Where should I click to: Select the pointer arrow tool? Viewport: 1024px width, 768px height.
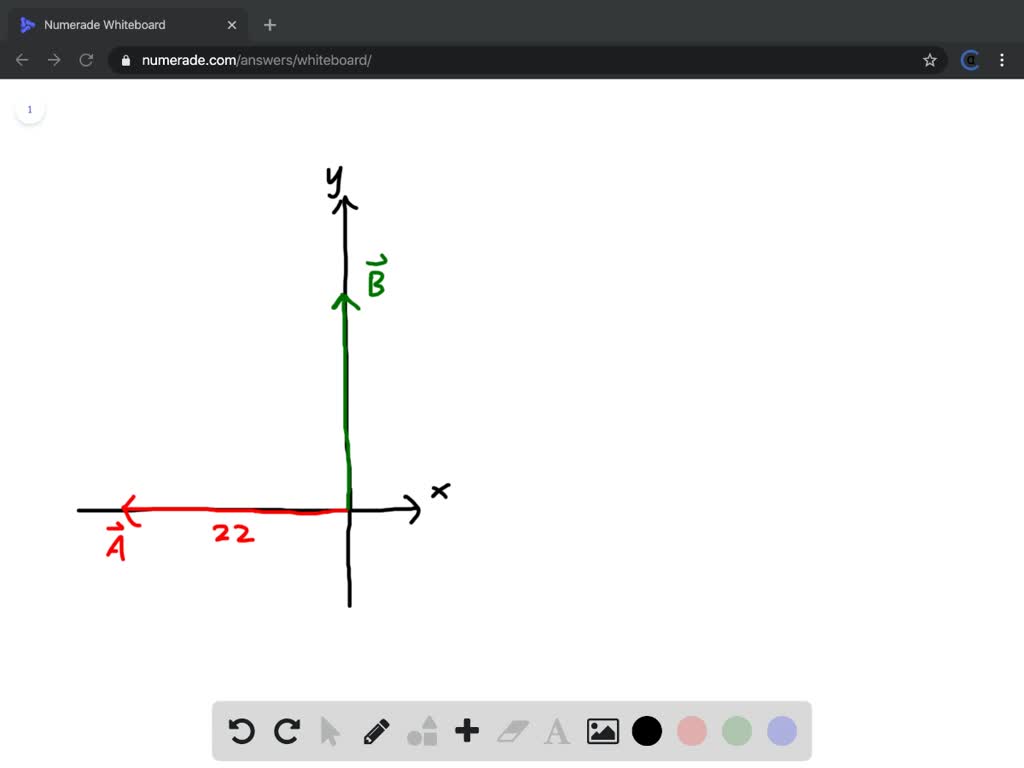coord(331,731)
